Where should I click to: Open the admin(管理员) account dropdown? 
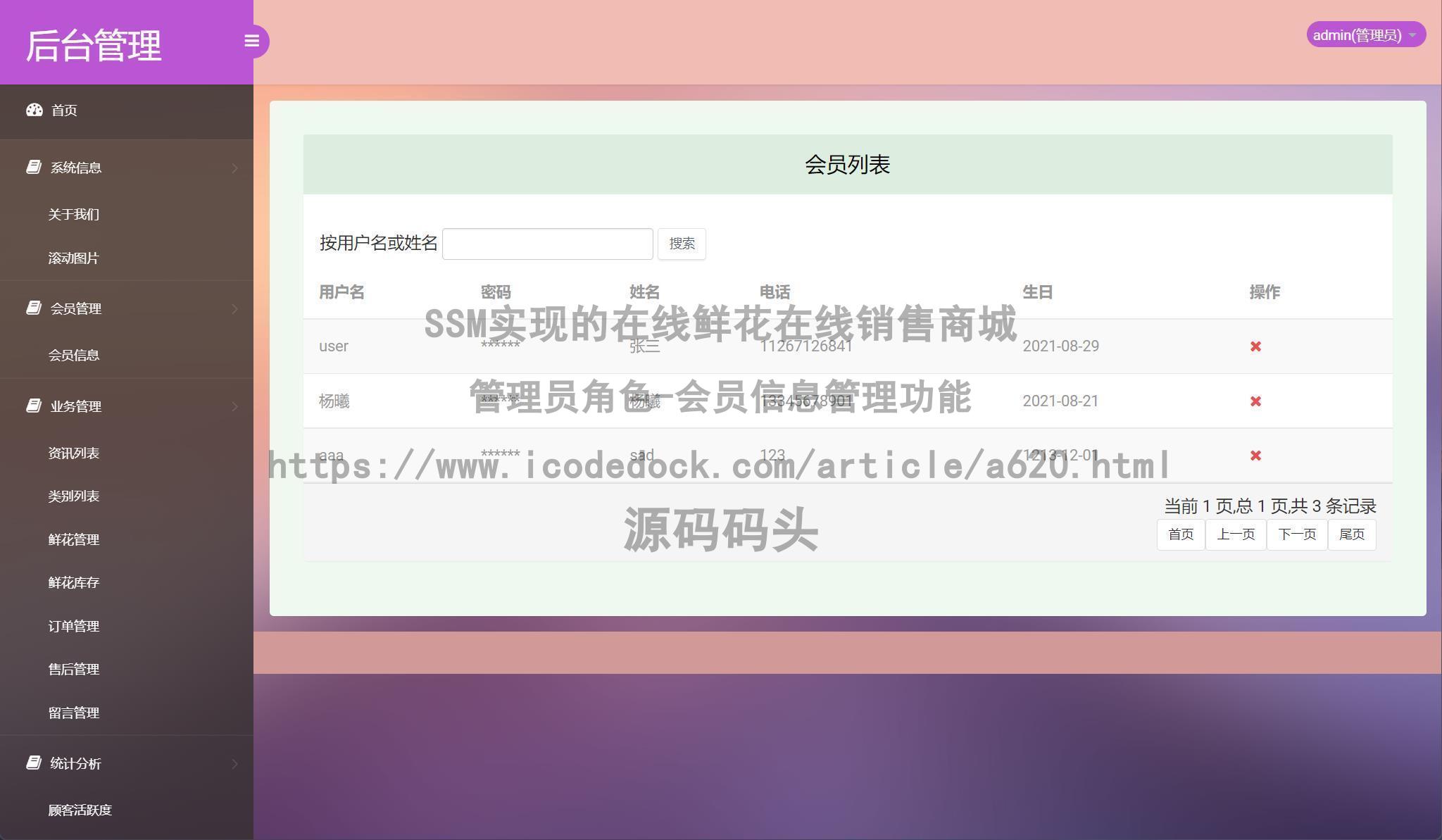(x=1365, y=34)
